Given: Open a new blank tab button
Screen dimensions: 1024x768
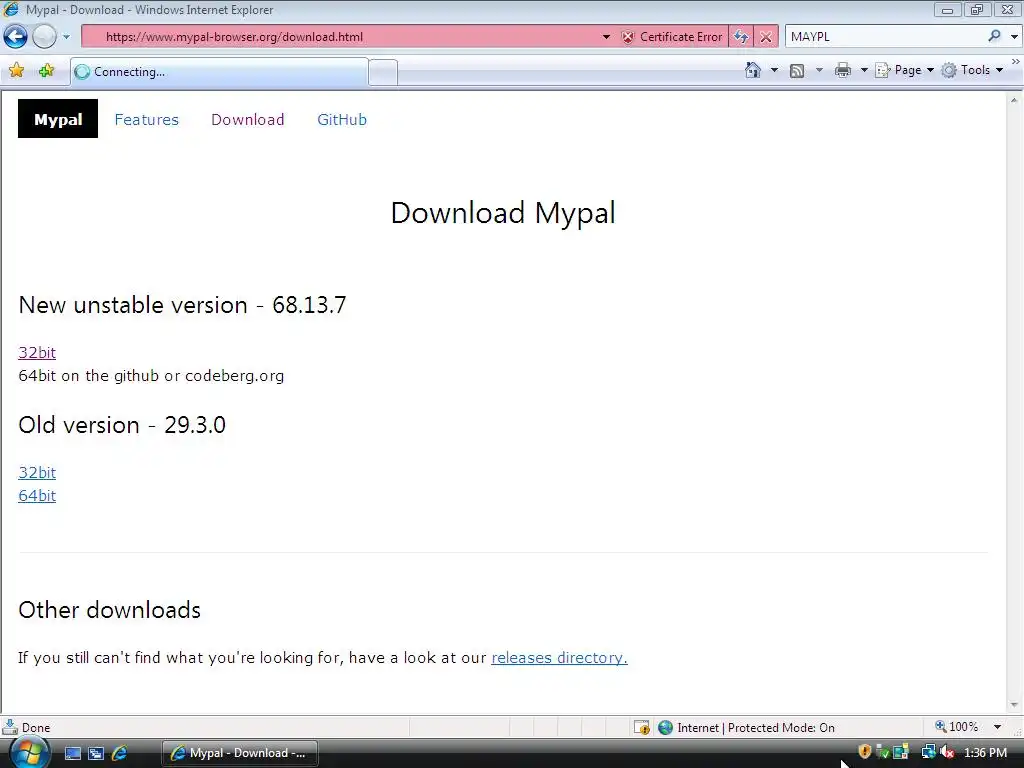Looking at the screenshot, I should click(x=383, y=72).
